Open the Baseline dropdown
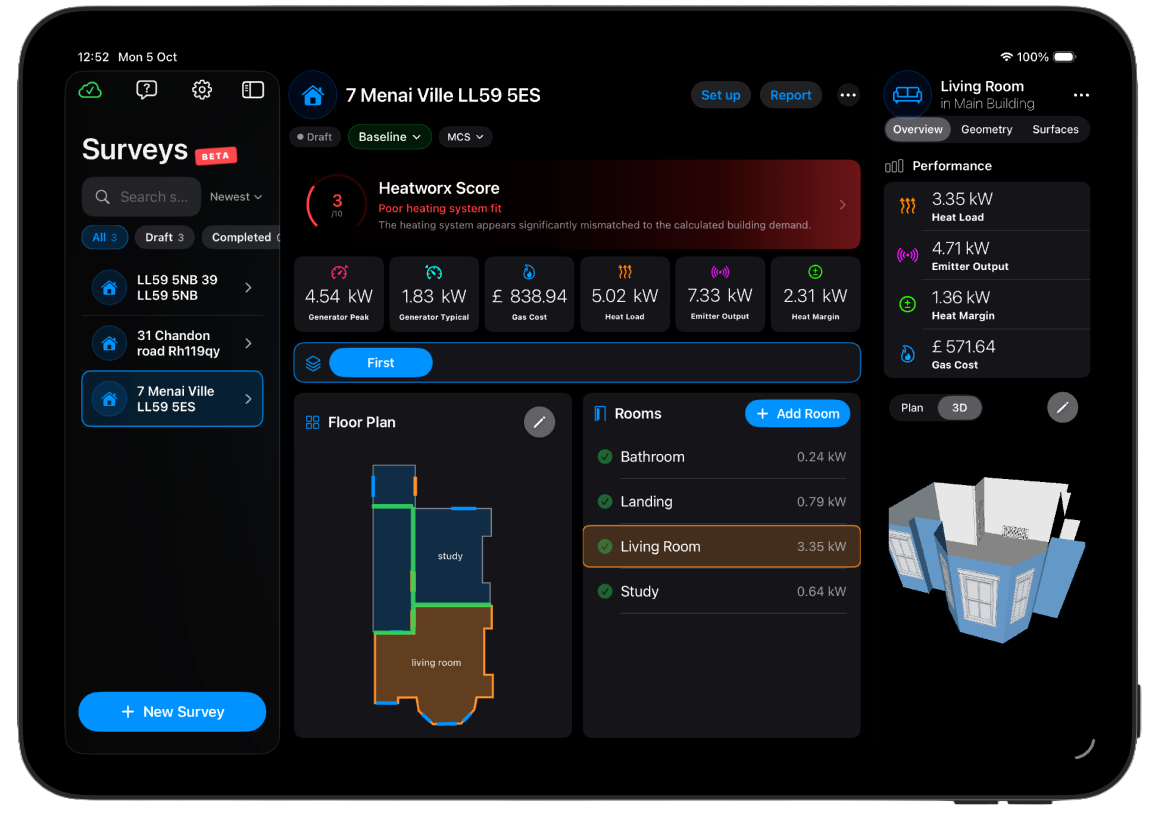 pyautogui.click(x=389, y=137)
